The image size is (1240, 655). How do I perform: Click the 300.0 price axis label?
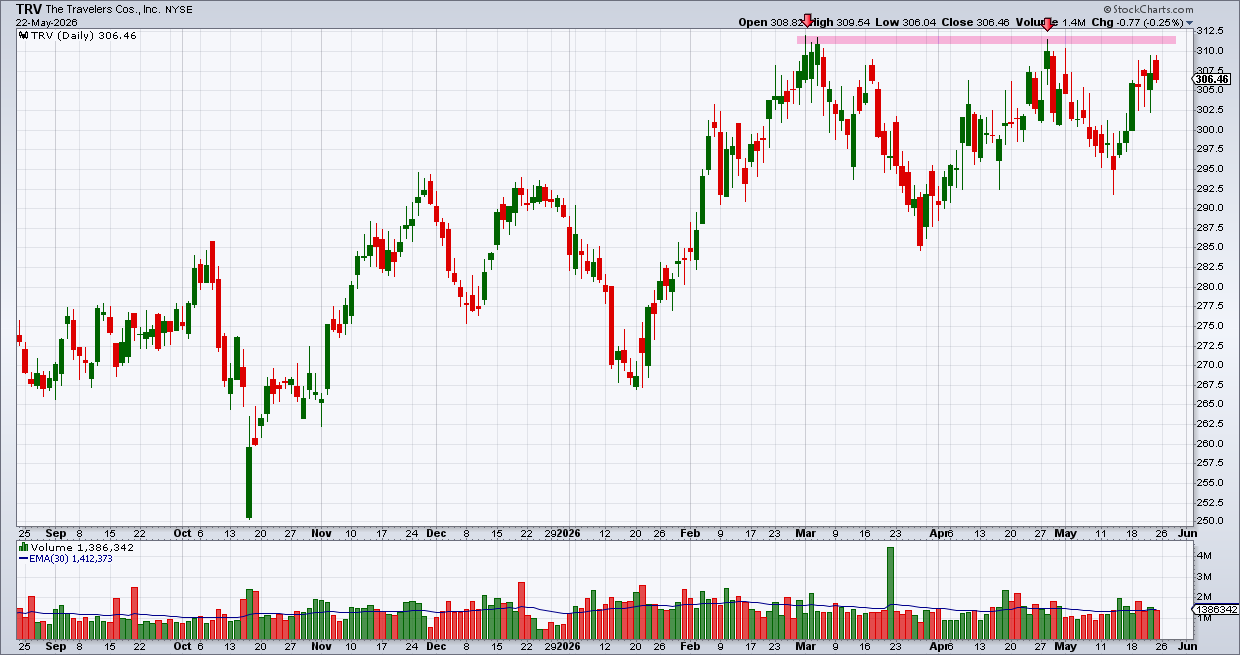1208,130
